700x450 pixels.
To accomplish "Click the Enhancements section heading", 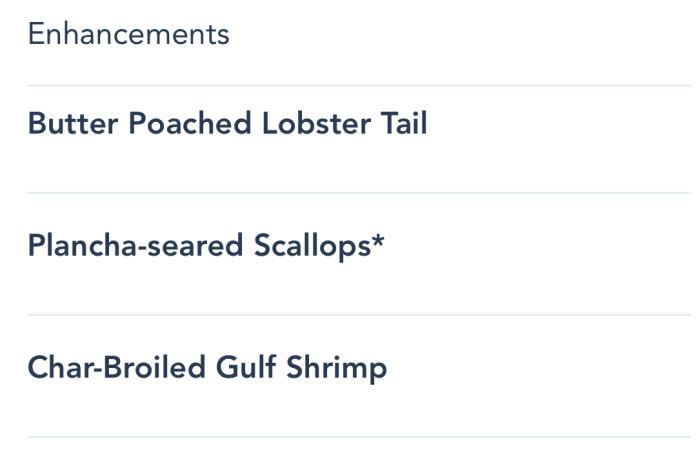I will [x=128, y=34].
